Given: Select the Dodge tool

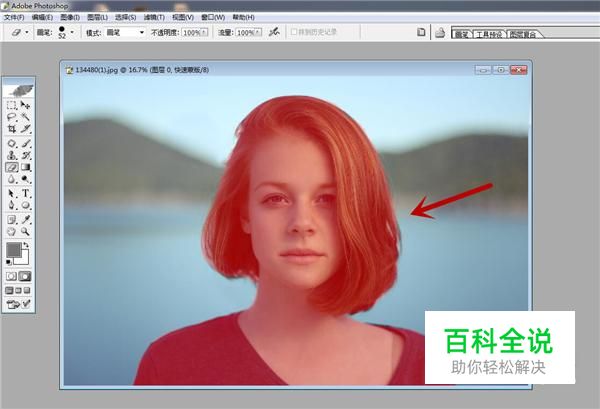Looking at the screenshot, I should [25, 179].
